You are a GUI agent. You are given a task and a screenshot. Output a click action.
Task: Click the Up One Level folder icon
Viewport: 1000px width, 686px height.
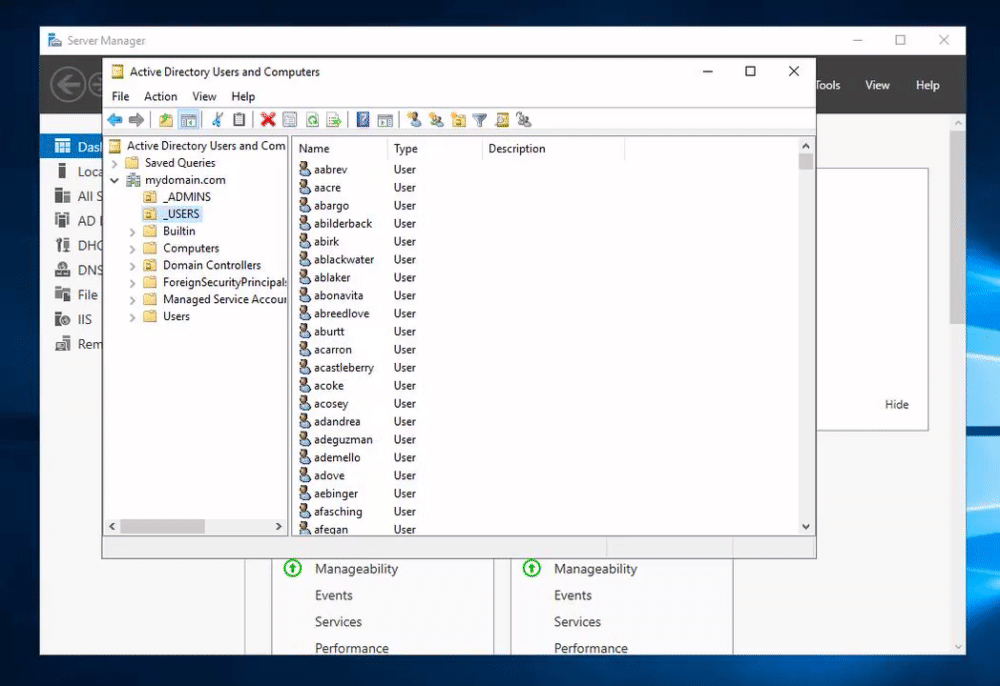pos(166,120)
